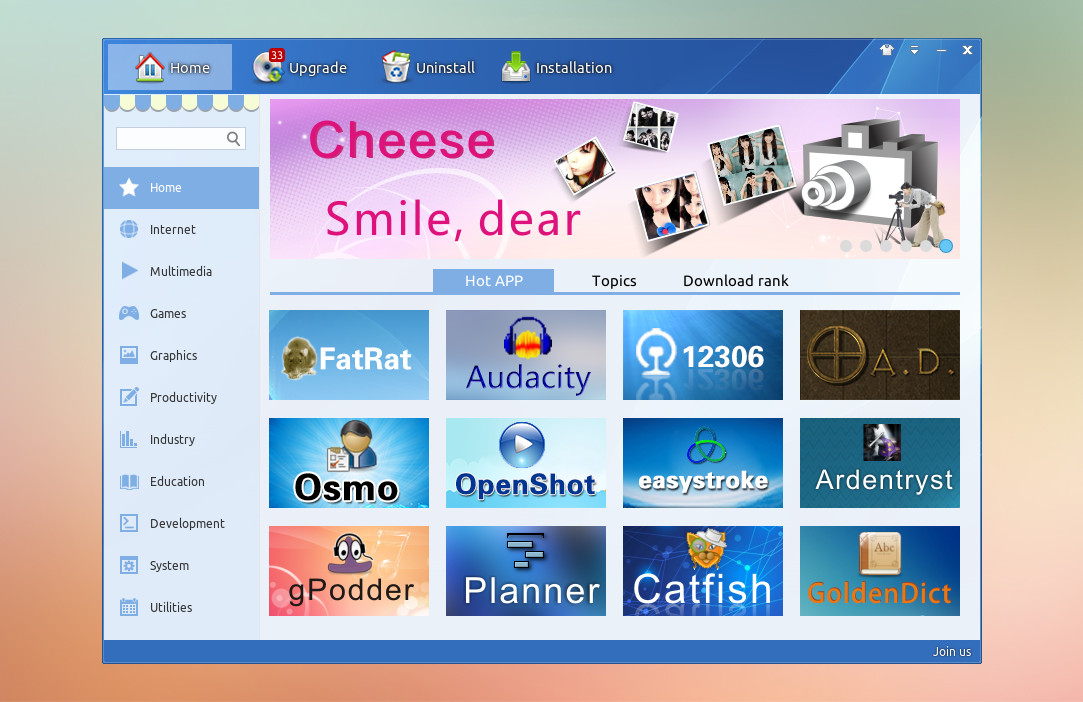Click the Join us link

(x=951, y=652)
